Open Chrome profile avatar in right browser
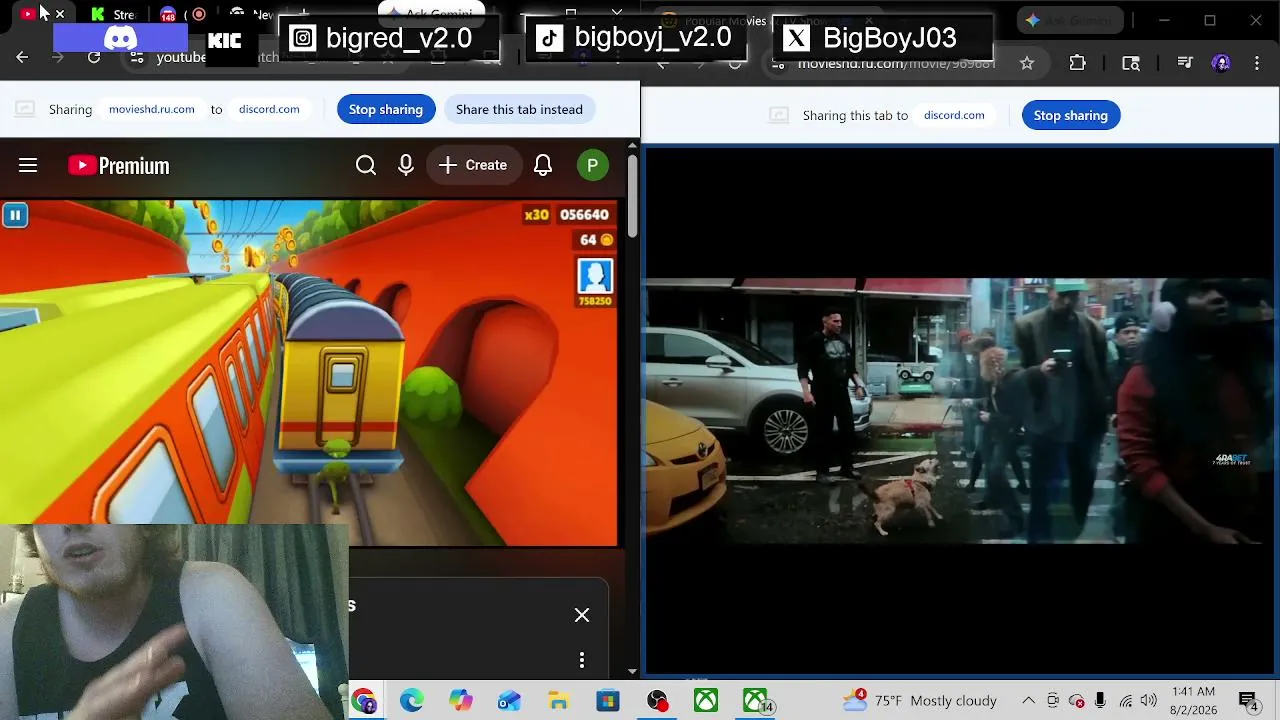Image resolution: width=1280 pixels, height=720 pixels. [1221, 63]
